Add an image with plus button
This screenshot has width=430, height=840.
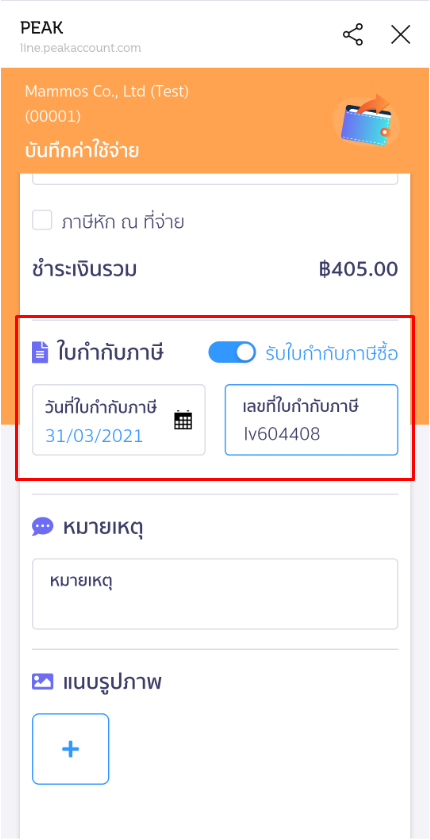[x=71, y=749]
